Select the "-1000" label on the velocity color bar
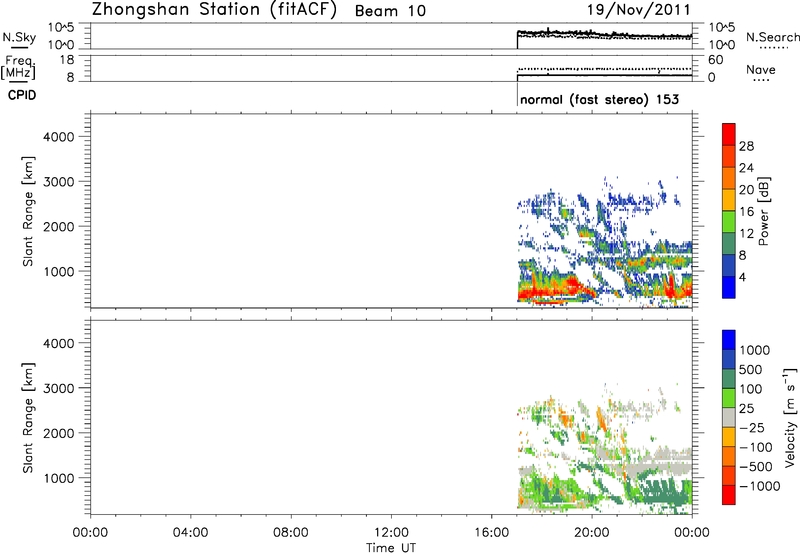Viewport: 800px width, 554px height. pos(760,486)
